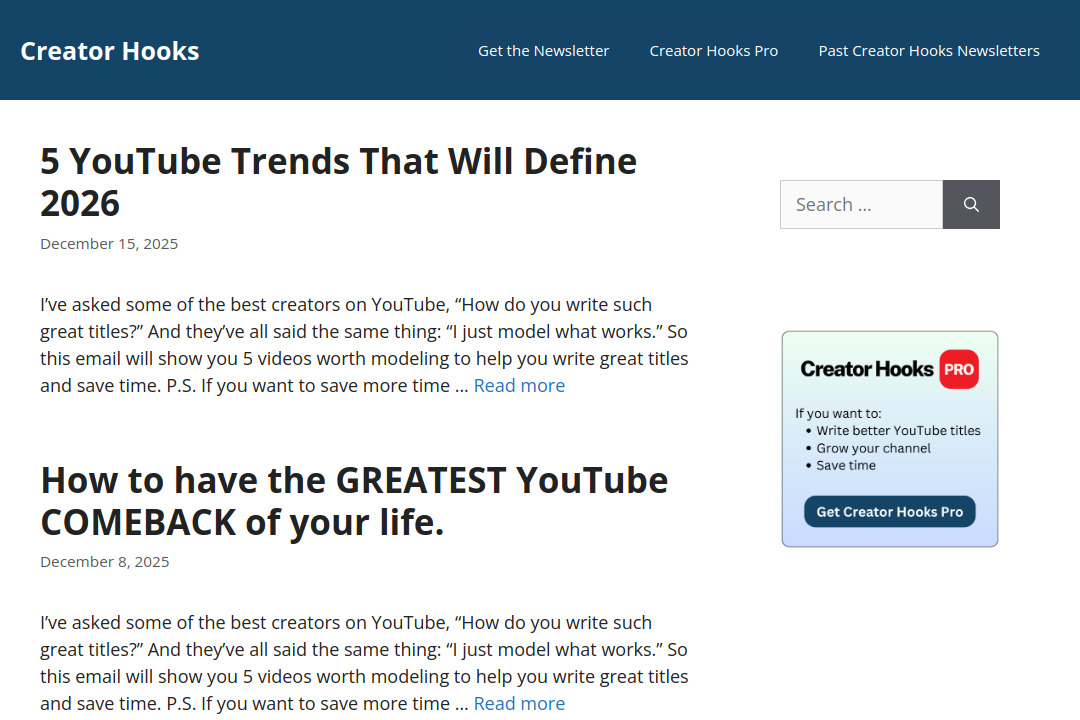Click the December 8, 2025 post date
The width and height of the screenshot is (1080, 720).
[x=104, y=561]
